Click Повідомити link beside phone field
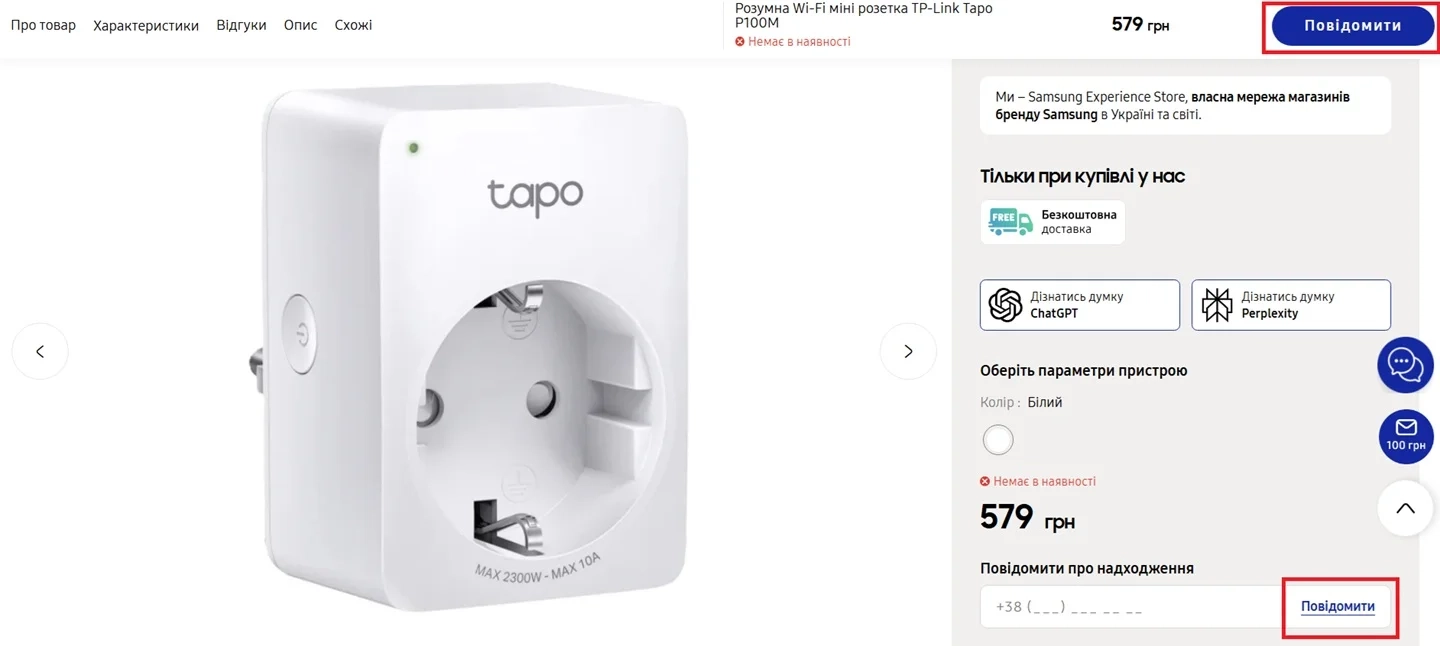The width and height of the screenshot is (1440, 646). [x=1337, y=606]
